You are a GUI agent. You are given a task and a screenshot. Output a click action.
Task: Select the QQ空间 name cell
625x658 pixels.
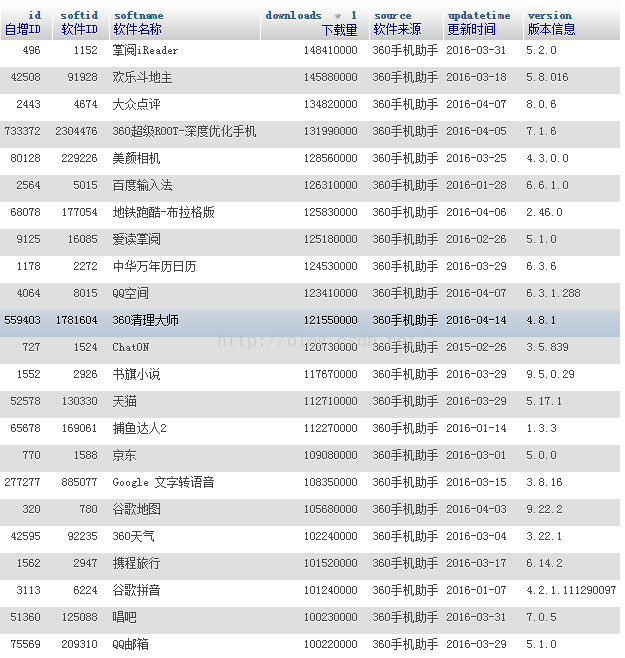[x=130, y=293]
